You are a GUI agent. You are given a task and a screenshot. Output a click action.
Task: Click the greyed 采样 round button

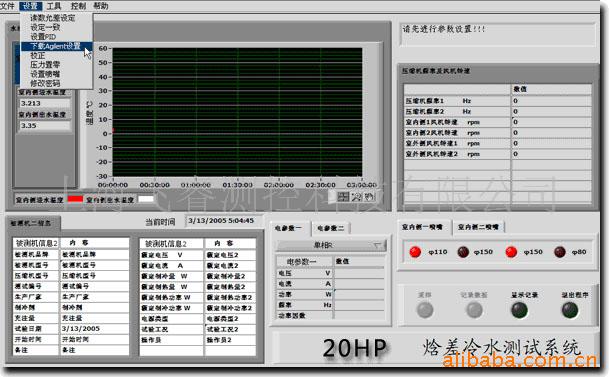pos(425,310)
